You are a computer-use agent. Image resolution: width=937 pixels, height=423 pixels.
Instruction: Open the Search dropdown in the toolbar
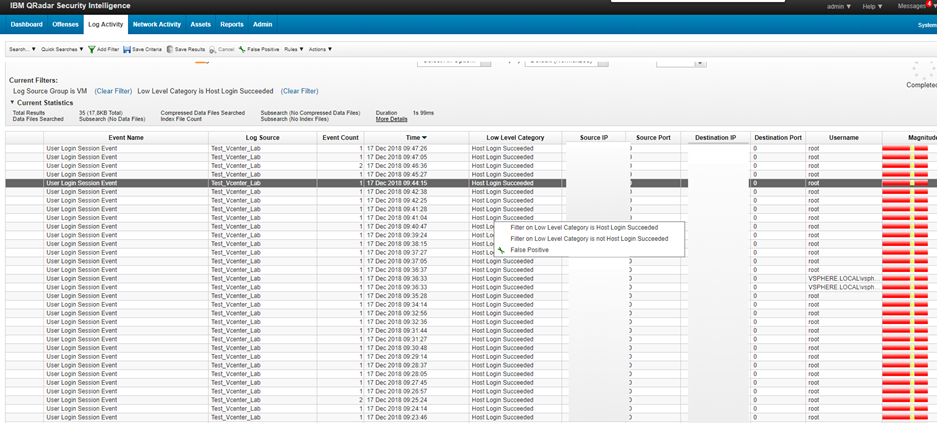click(22, 50)
